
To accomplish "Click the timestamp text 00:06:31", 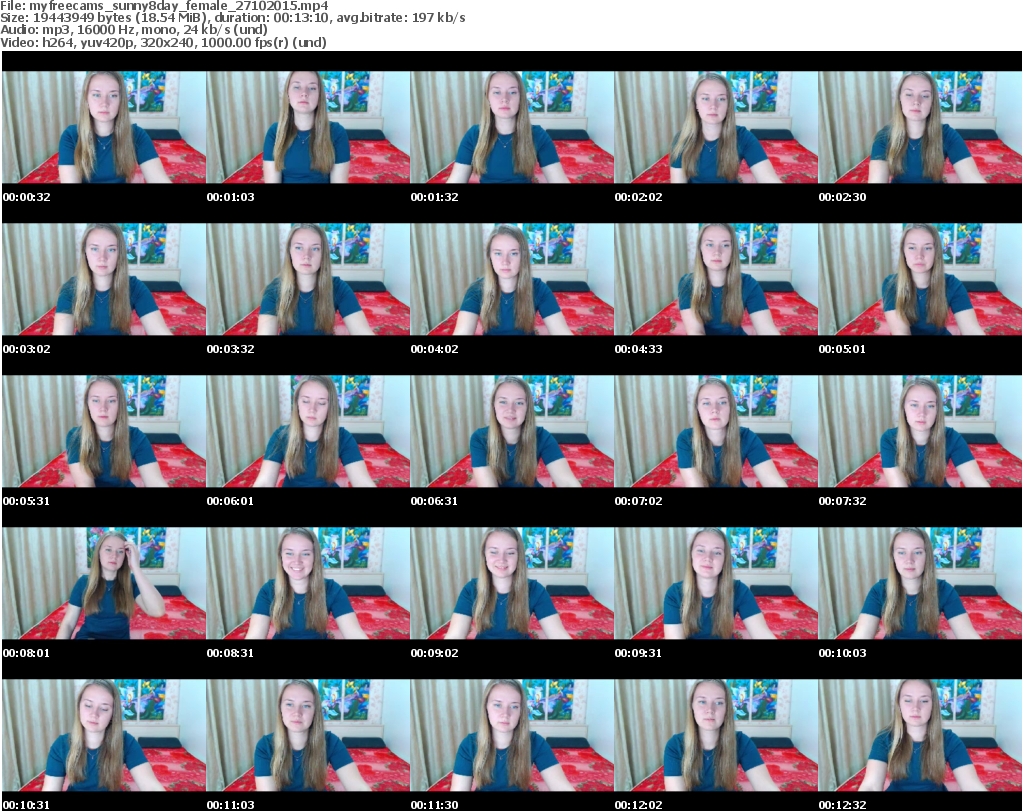I will point(434,501).
